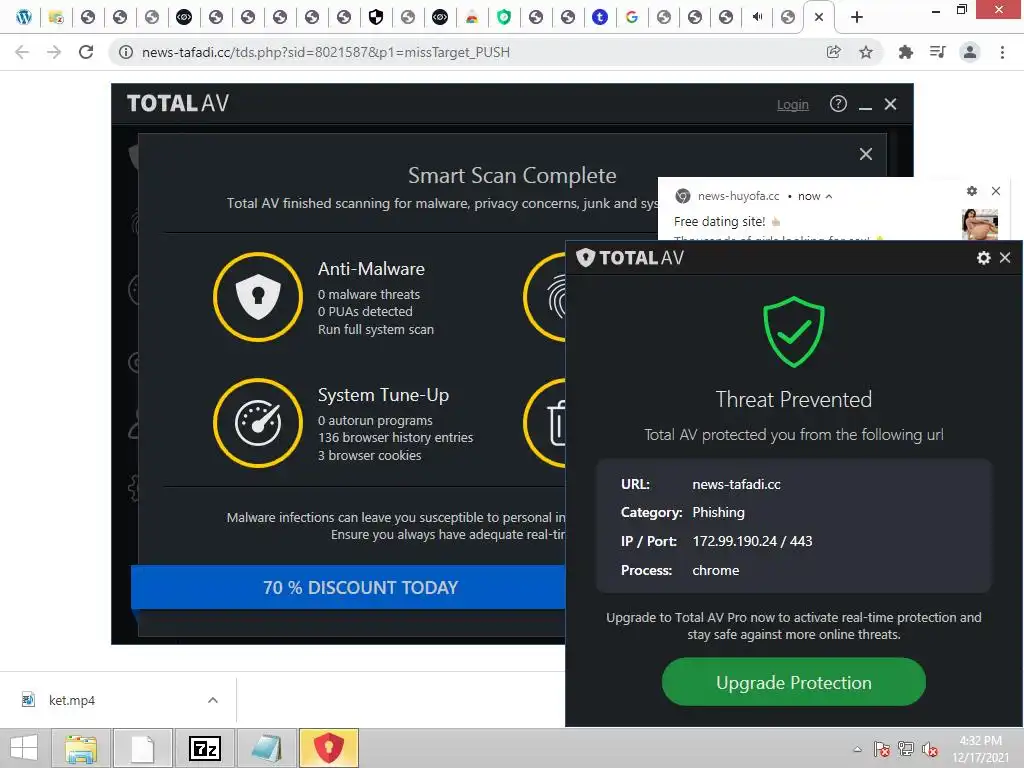Open the downloaded ket.mp4 file

[72, 700]
